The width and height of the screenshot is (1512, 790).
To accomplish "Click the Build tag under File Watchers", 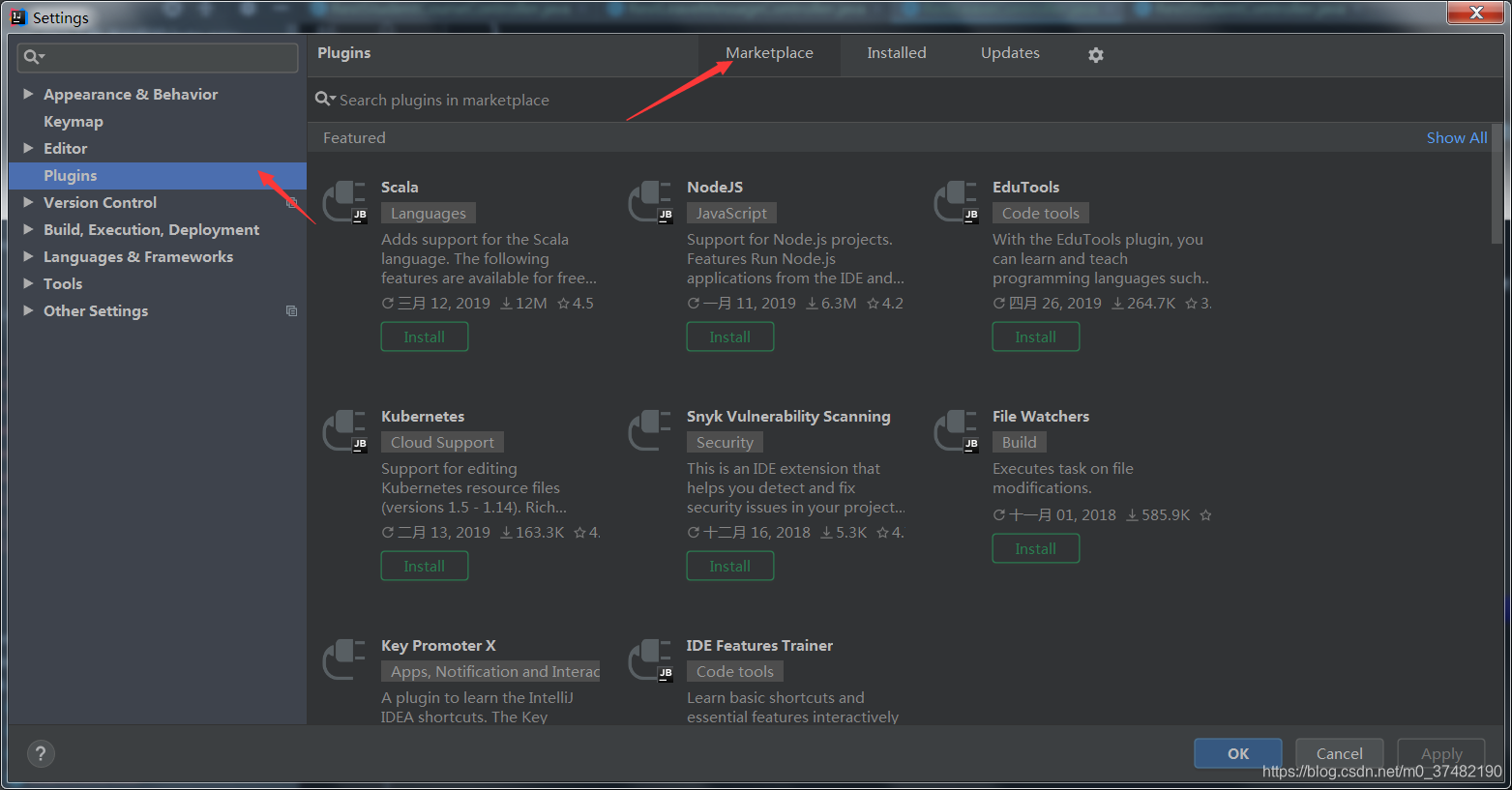I will coord(1020,442).
